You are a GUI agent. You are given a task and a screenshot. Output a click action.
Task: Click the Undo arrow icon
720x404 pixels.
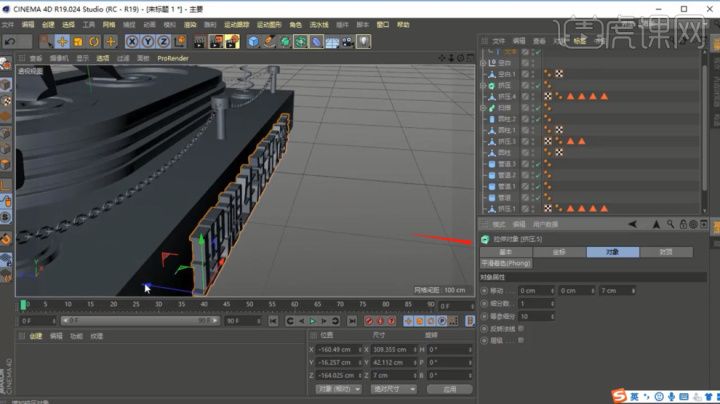tap(10, 41)
